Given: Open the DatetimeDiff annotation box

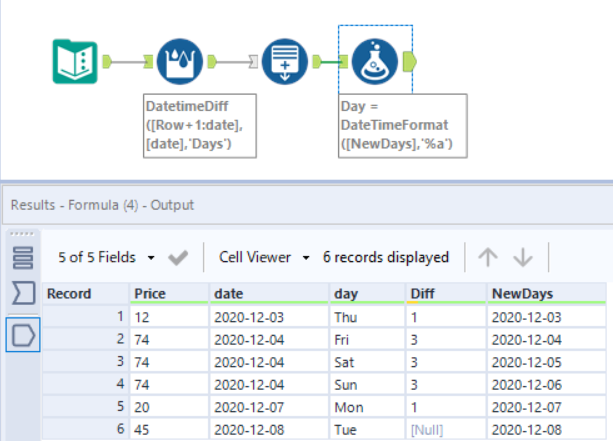Looking at the screenshot, I should (x=200, y=125).
